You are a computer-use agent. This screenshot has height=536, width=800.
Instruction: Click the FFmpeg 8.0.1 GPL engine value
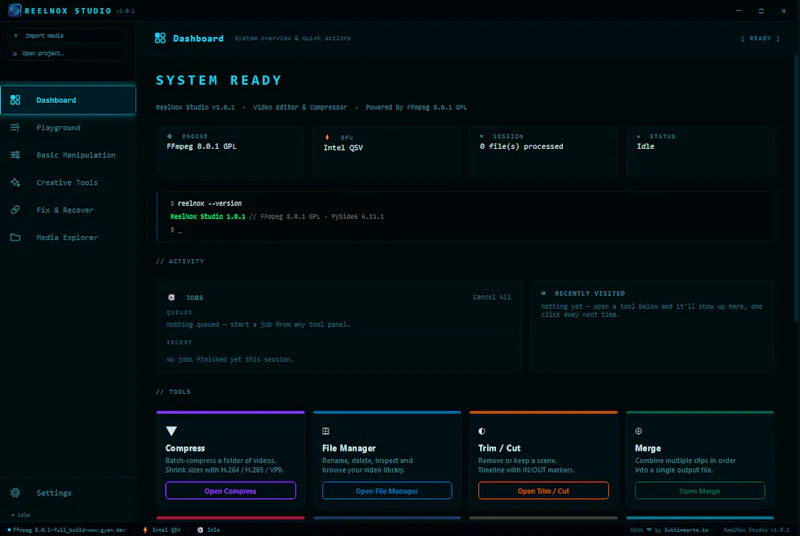202,146
